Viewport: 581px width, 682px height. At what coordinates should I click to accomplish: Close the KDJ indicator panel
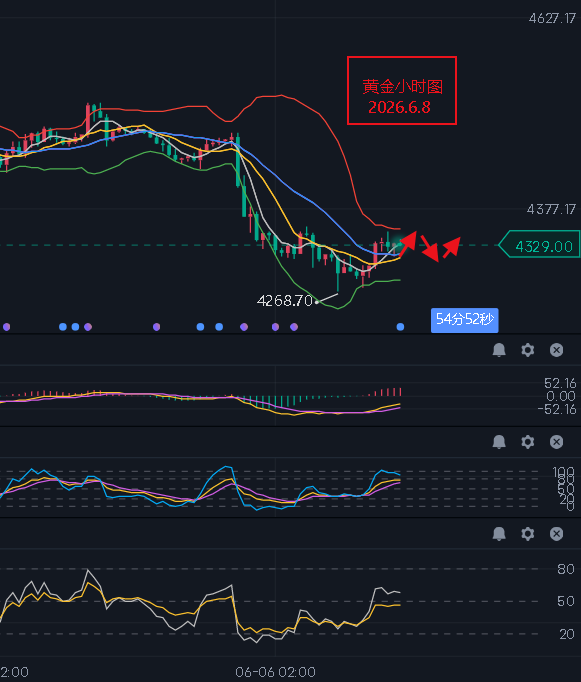pyautogui.click(x=556, y=441)
